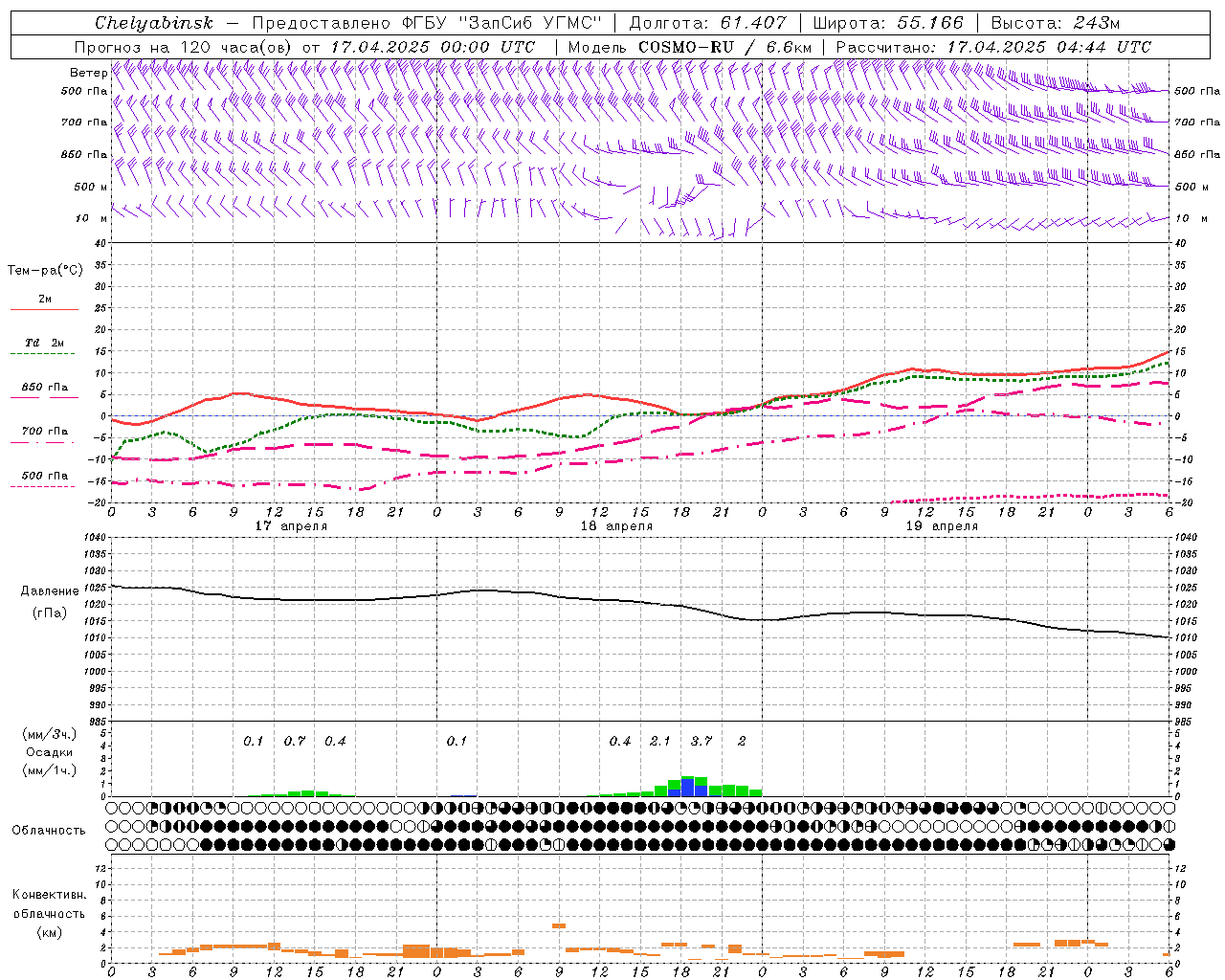
Task: Click the 'Давление' pressure panel label
Action: [50, 591]
